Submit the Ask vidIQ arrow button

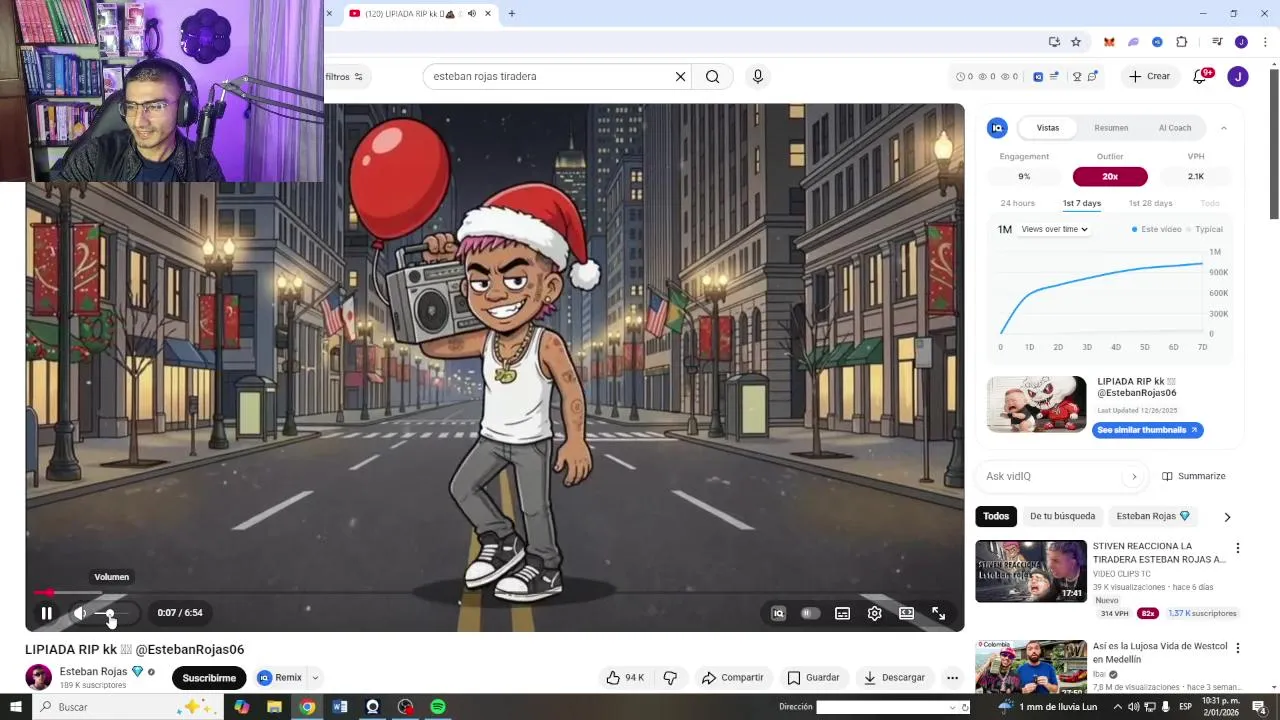(x=1133, y=476)
